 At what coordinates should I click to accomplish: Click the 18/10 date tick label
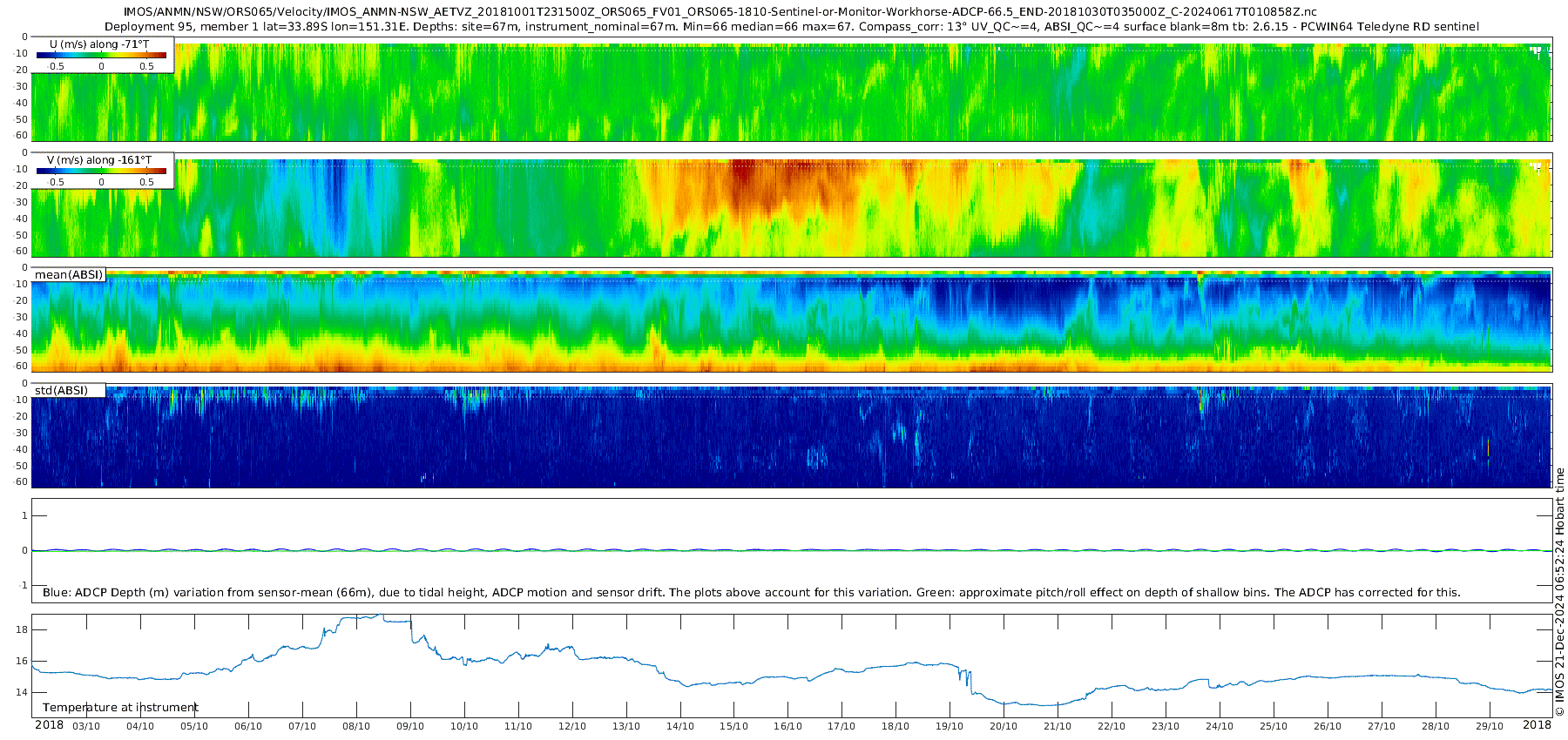click(x=896, y=726)
